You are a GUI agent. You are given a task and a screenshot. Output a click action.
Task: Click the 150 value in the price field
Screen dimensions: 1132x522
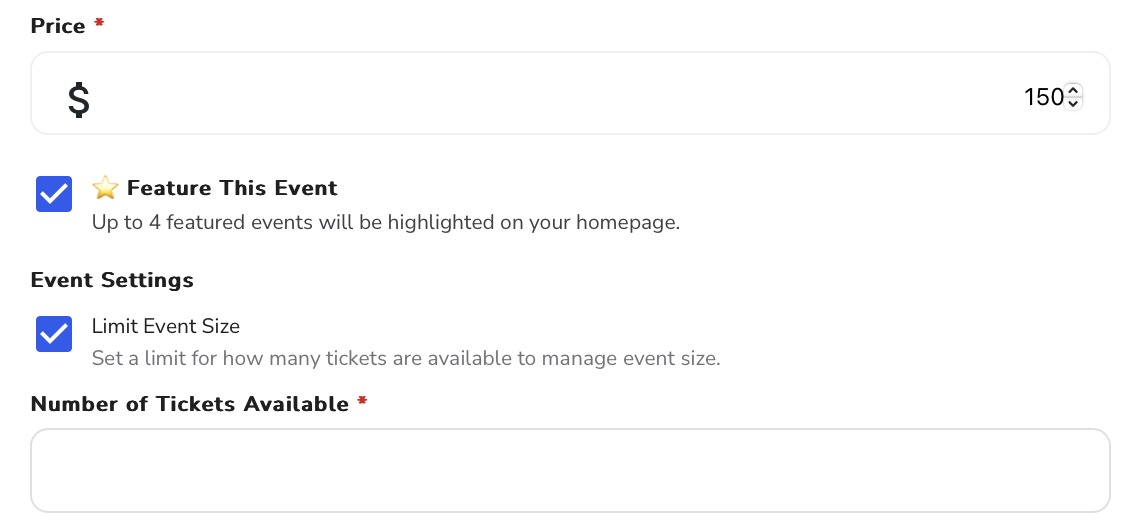point(1044,97)
